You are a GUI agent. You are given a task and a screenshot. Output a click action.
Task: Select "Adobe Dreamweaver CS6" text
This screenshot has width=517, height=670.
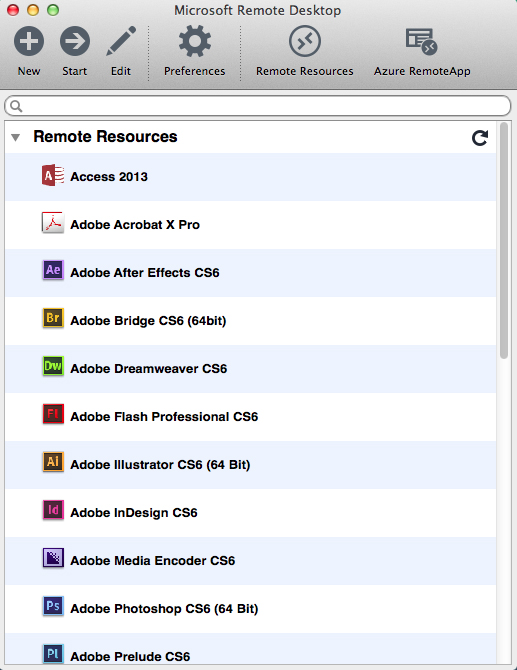pyautogui.click(x=149, y=368)
